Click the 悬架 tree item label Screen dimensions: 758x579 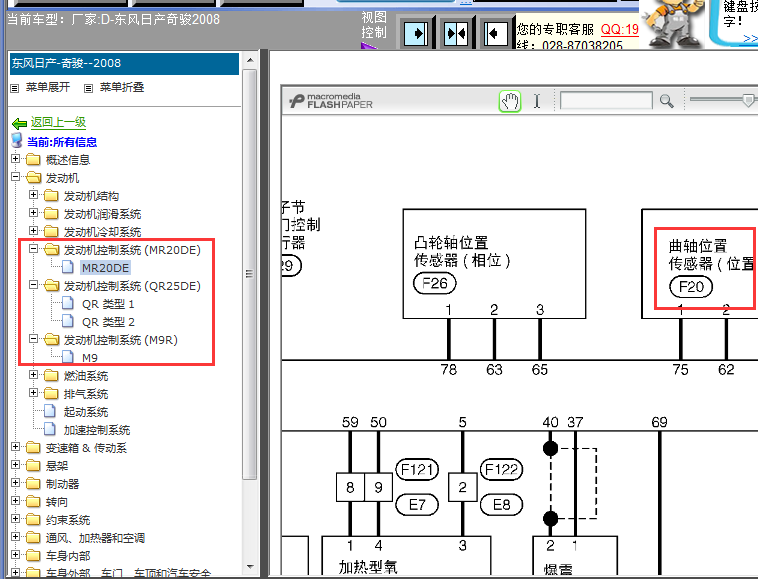pyautogui.click(x=57, y=466)
